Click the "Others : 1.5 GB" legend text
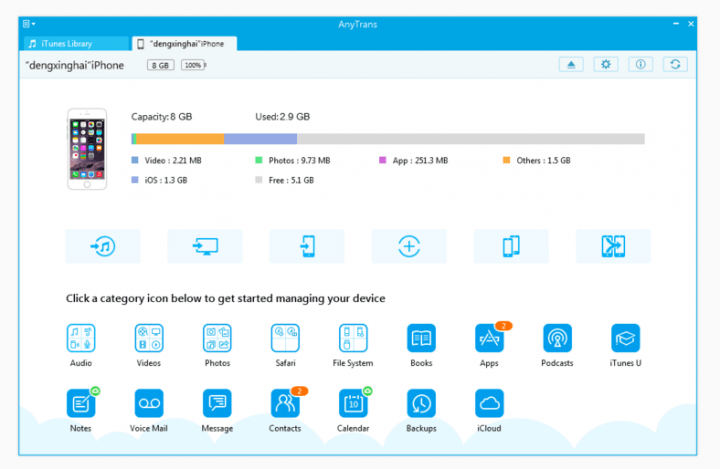 point(543,160)
